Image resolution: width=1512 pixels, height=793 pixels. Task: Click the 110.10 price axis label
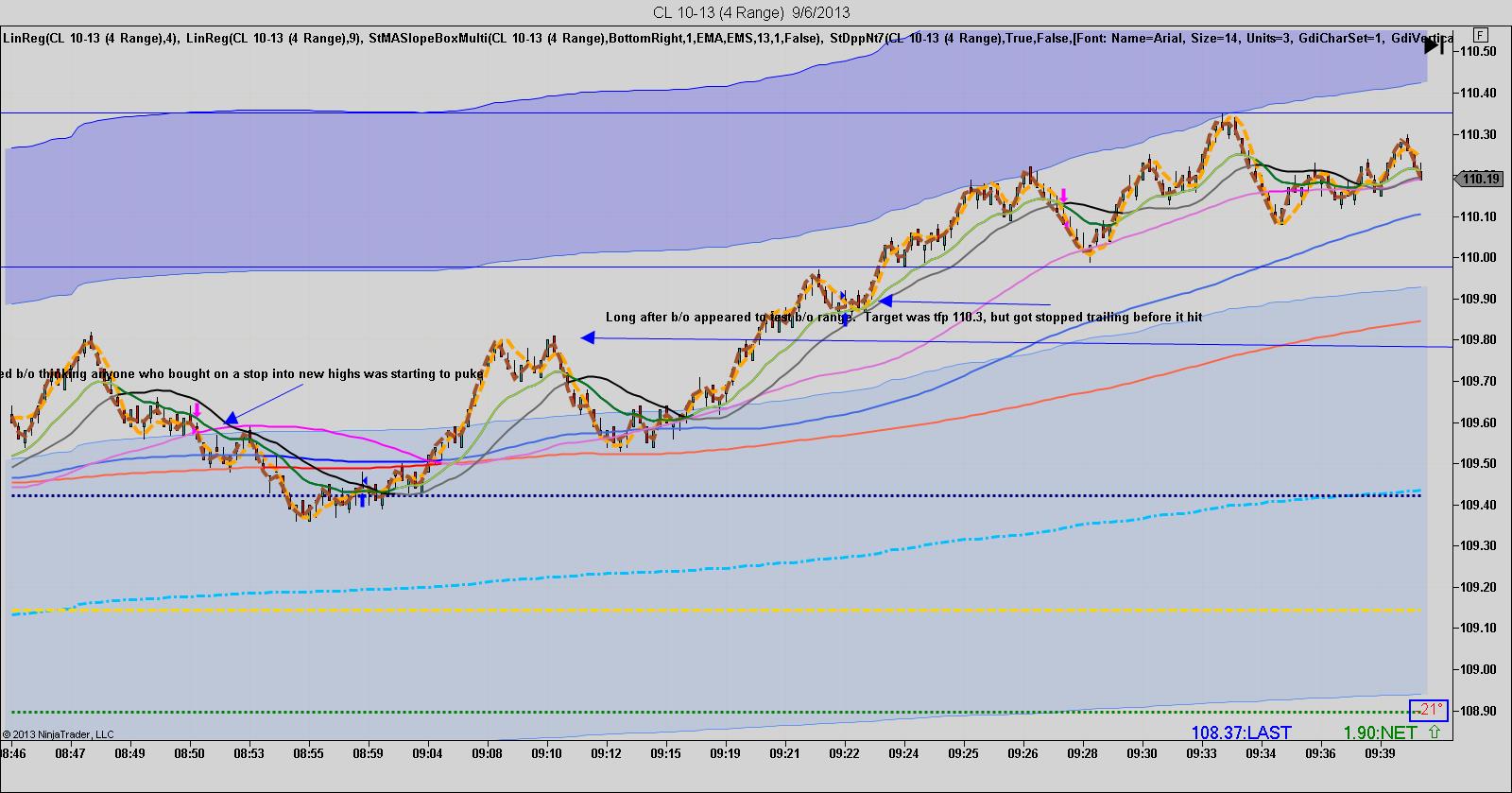1479,217
